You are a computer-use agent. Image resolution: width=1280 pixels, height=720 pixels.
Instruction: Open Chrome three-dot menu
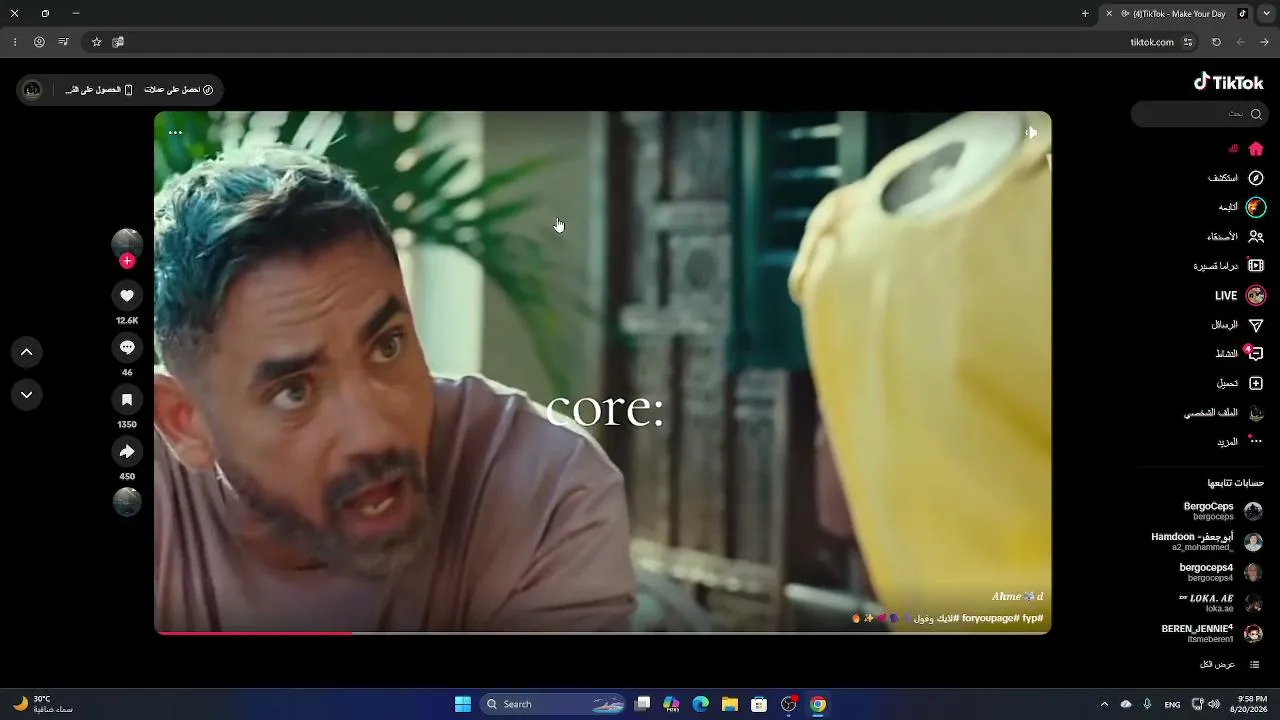coord(15,42)
